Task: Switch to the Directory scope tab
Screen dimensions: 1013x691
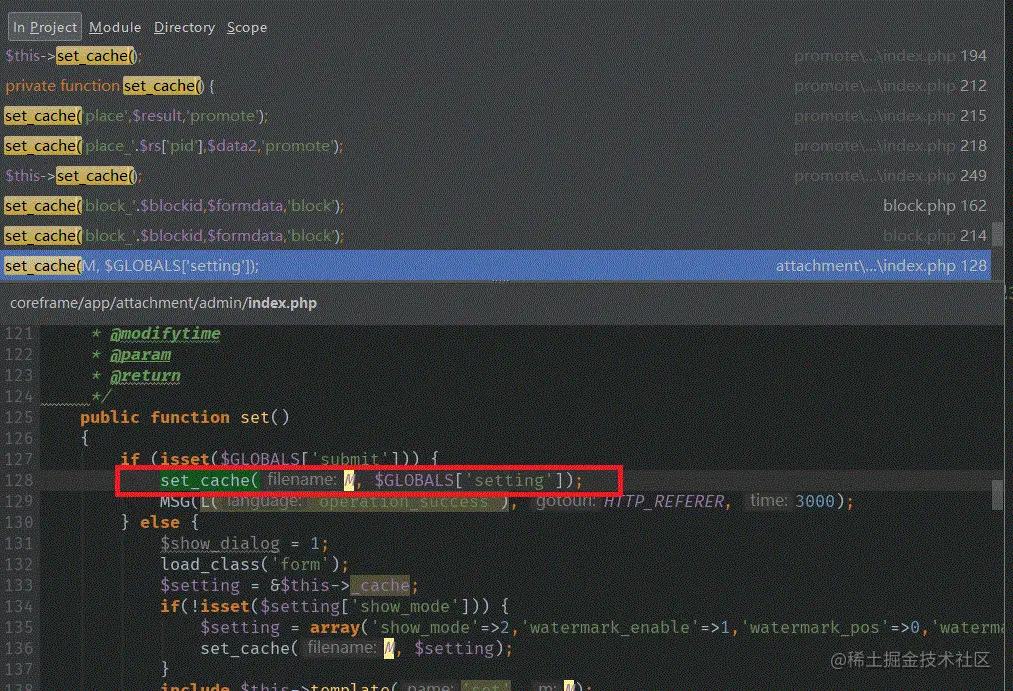Action: click(x=184, y=27)
